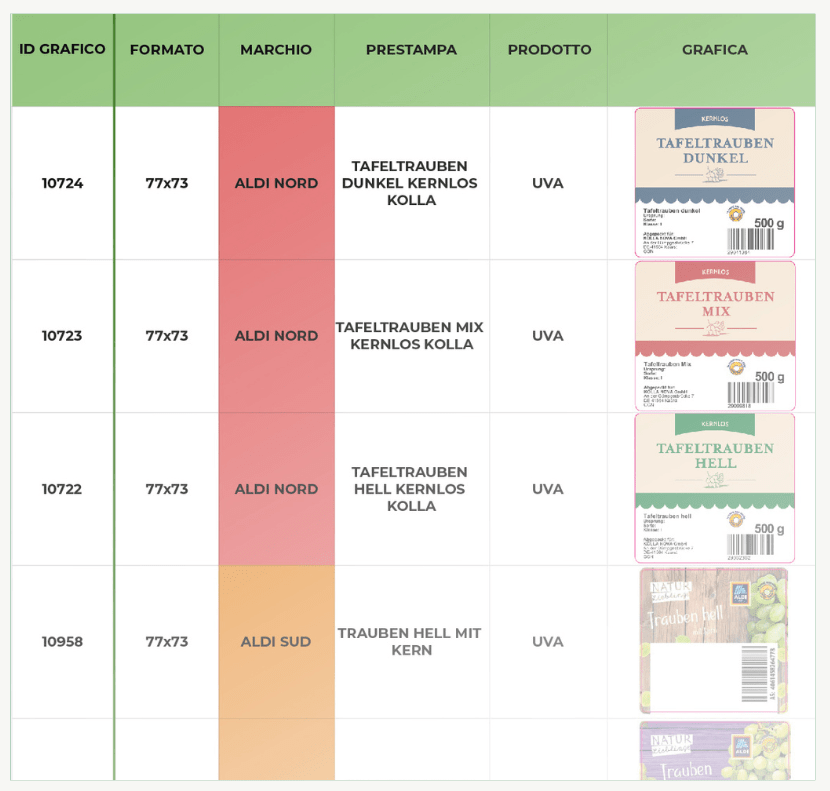Click the UVA product in row 10723
830x791 pixels.
[x=548, y=336]
